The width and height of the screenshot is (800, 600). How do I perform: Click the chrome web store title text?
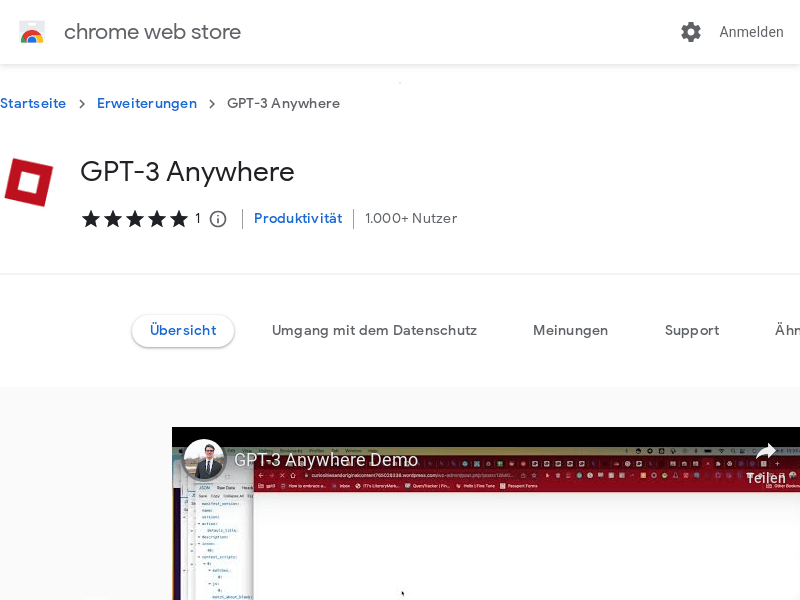tap(153, 32)
